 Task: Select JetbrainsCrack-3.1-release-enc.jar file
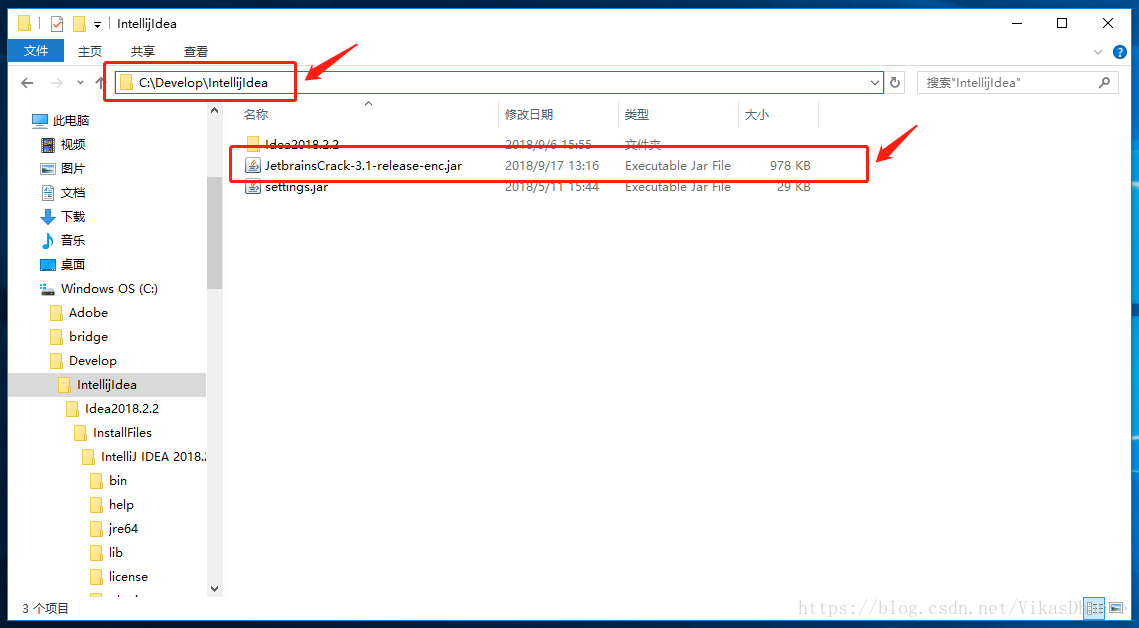tap(363, 166)
